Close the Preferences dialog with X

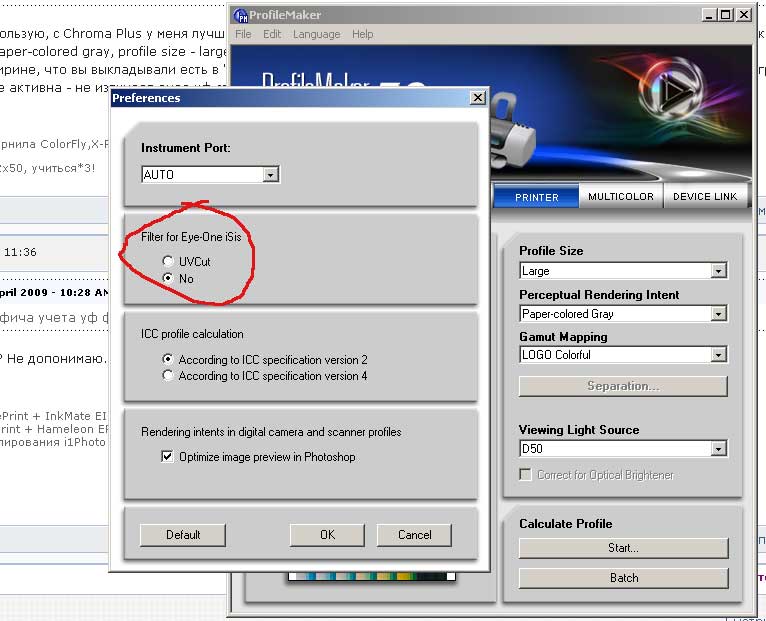point(477,98)
